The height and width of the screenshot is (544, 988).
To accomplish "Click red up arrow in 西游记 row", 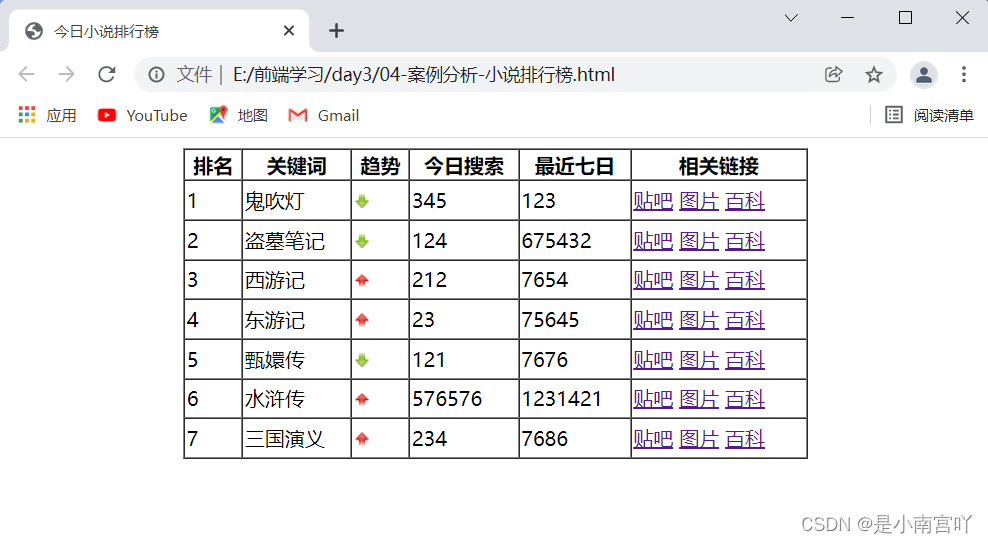I will (x=362, y=281).
